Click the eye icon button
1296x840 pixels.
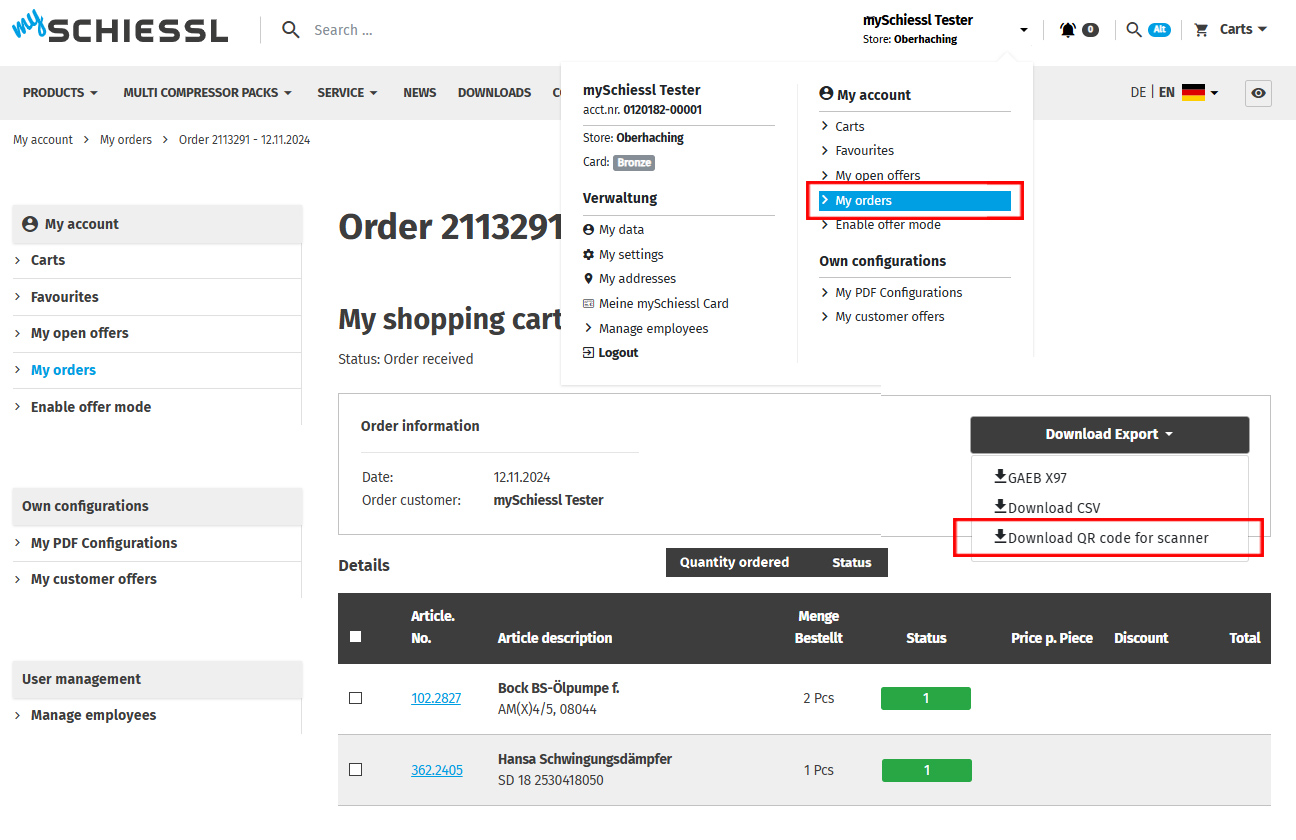1258,93
